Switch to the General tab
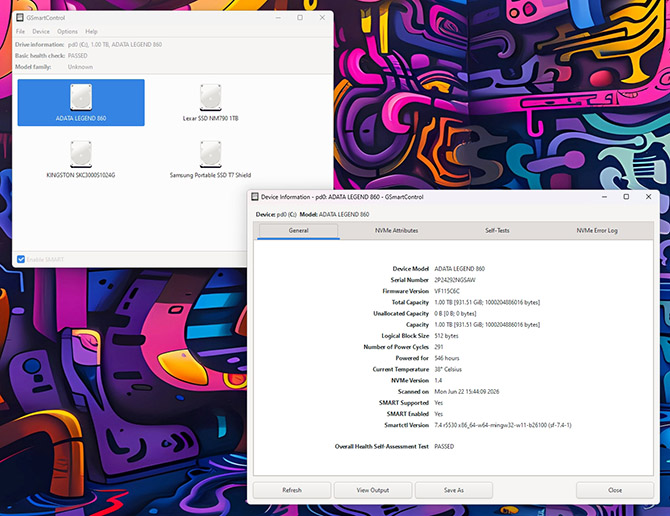 point(298,231)
